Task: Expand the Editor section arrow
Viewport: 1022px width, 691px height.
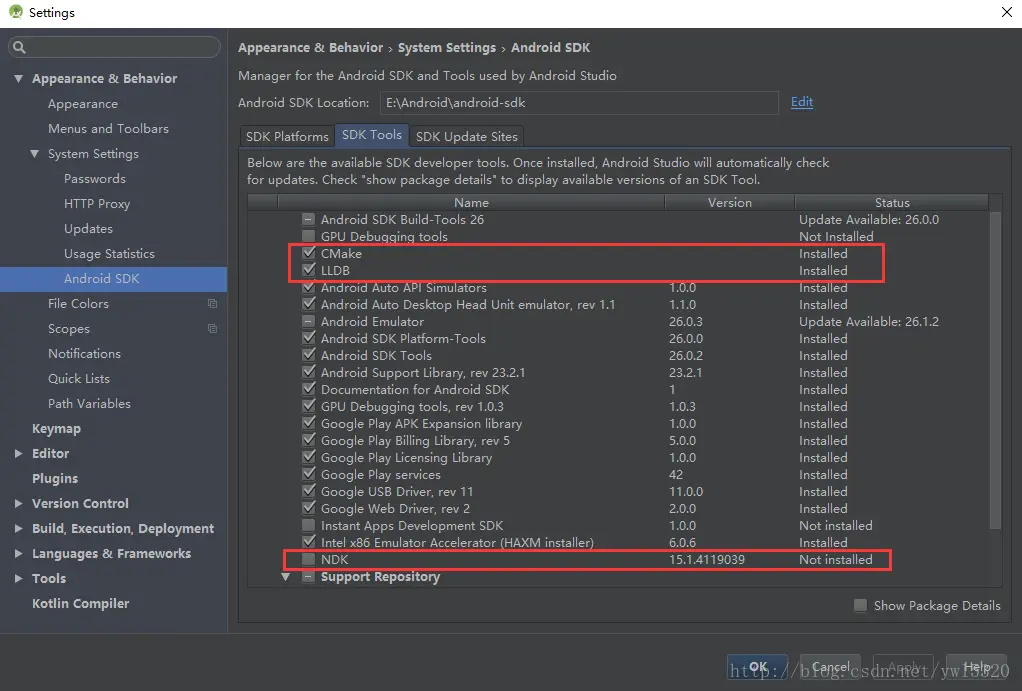Action: (18, 453)
